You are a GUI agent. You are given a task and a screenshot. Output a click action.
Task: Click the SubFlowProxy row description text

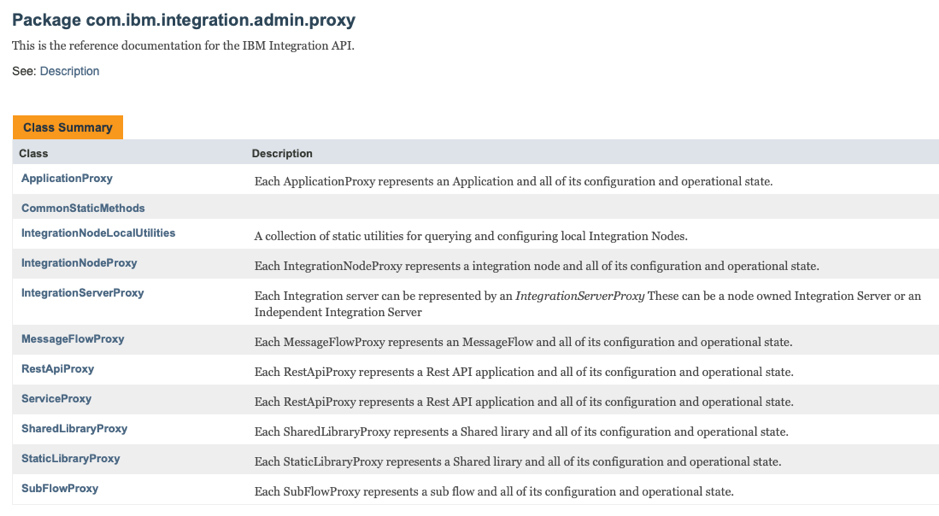pos(494,492)
